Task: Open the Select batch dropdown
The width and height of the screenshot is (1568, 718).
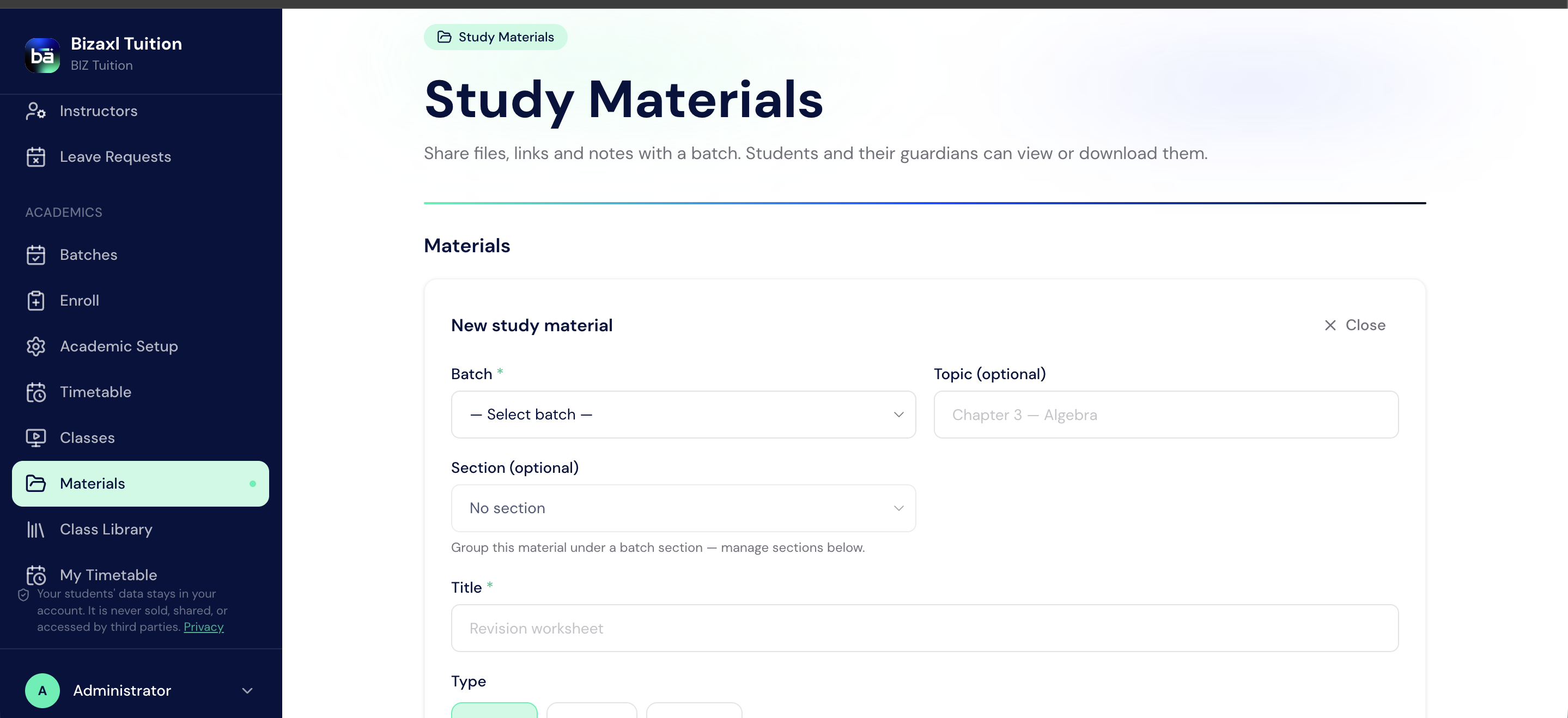Action: [x=683, y=415]
